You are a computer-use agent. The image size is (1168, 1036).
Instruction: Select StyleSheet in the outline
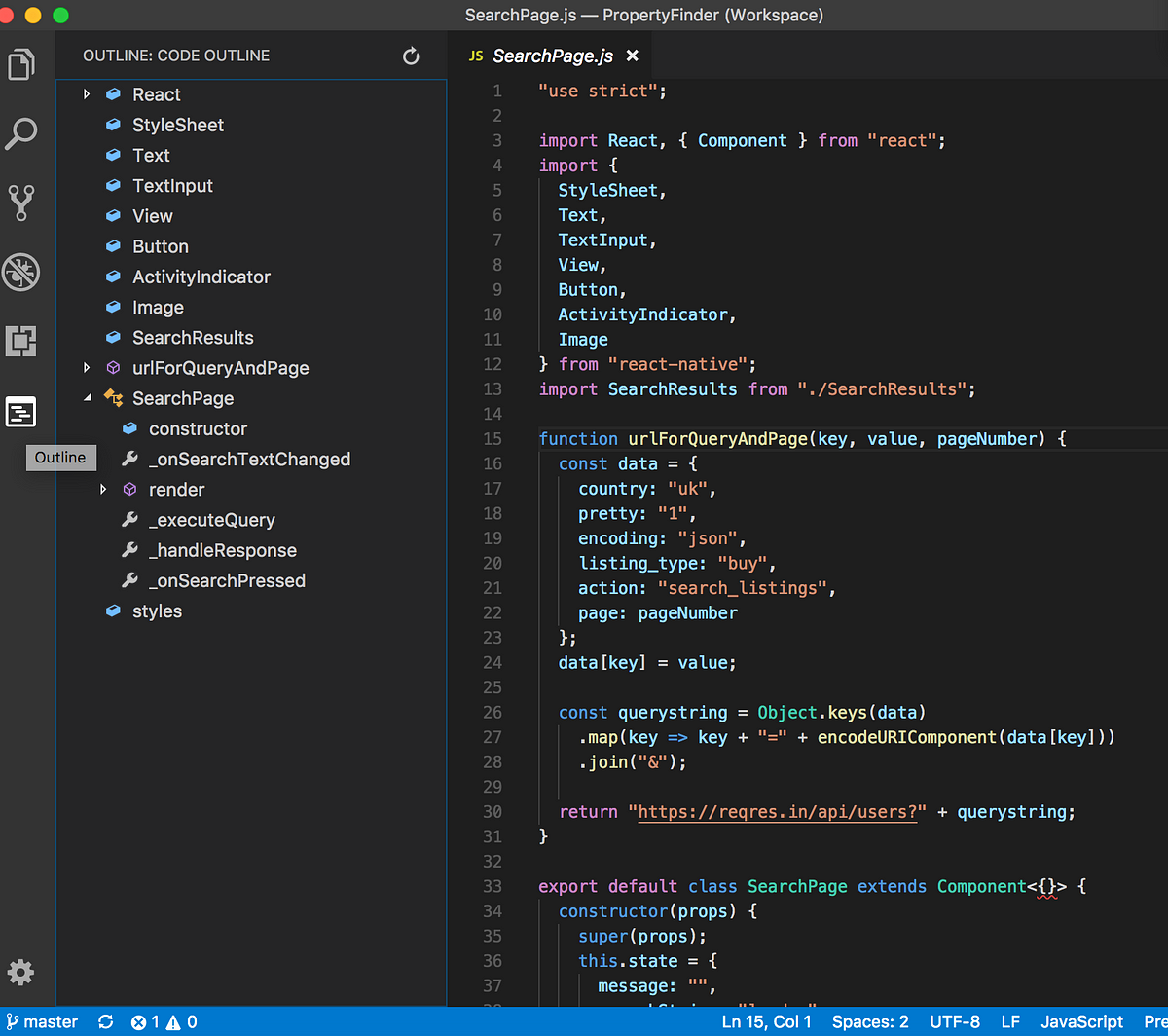coord(178,125)
